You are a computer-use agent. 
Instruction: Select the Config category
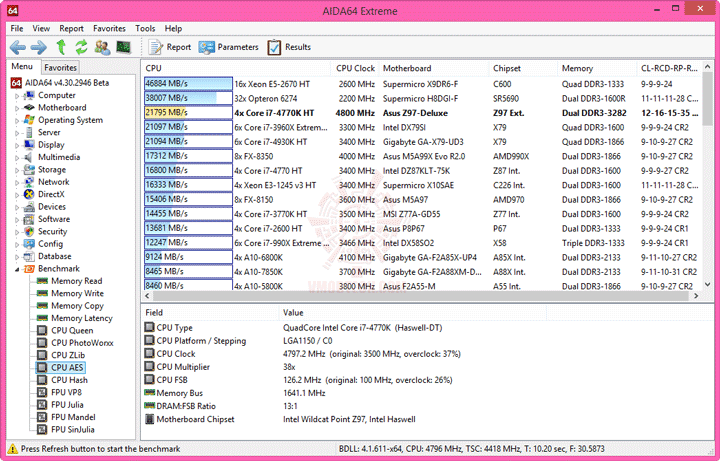click(x=50, y=244)
